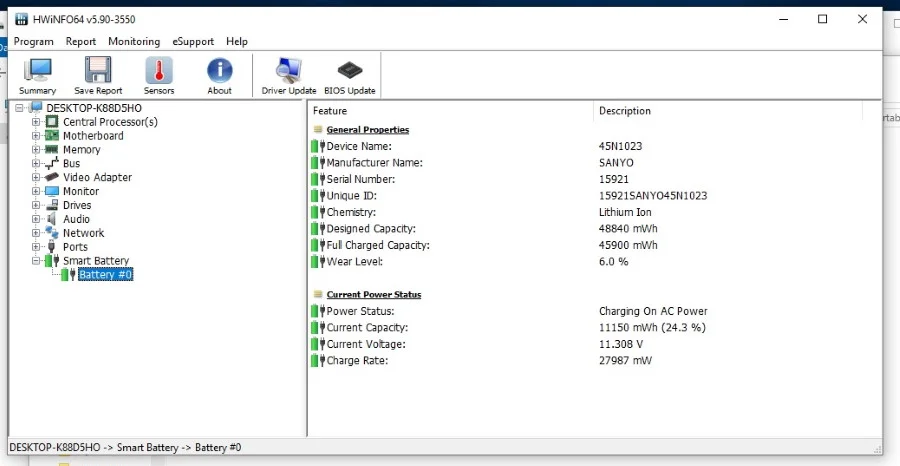
Task: Select the Video Adapter tree label
Action: tap(98, 177)
